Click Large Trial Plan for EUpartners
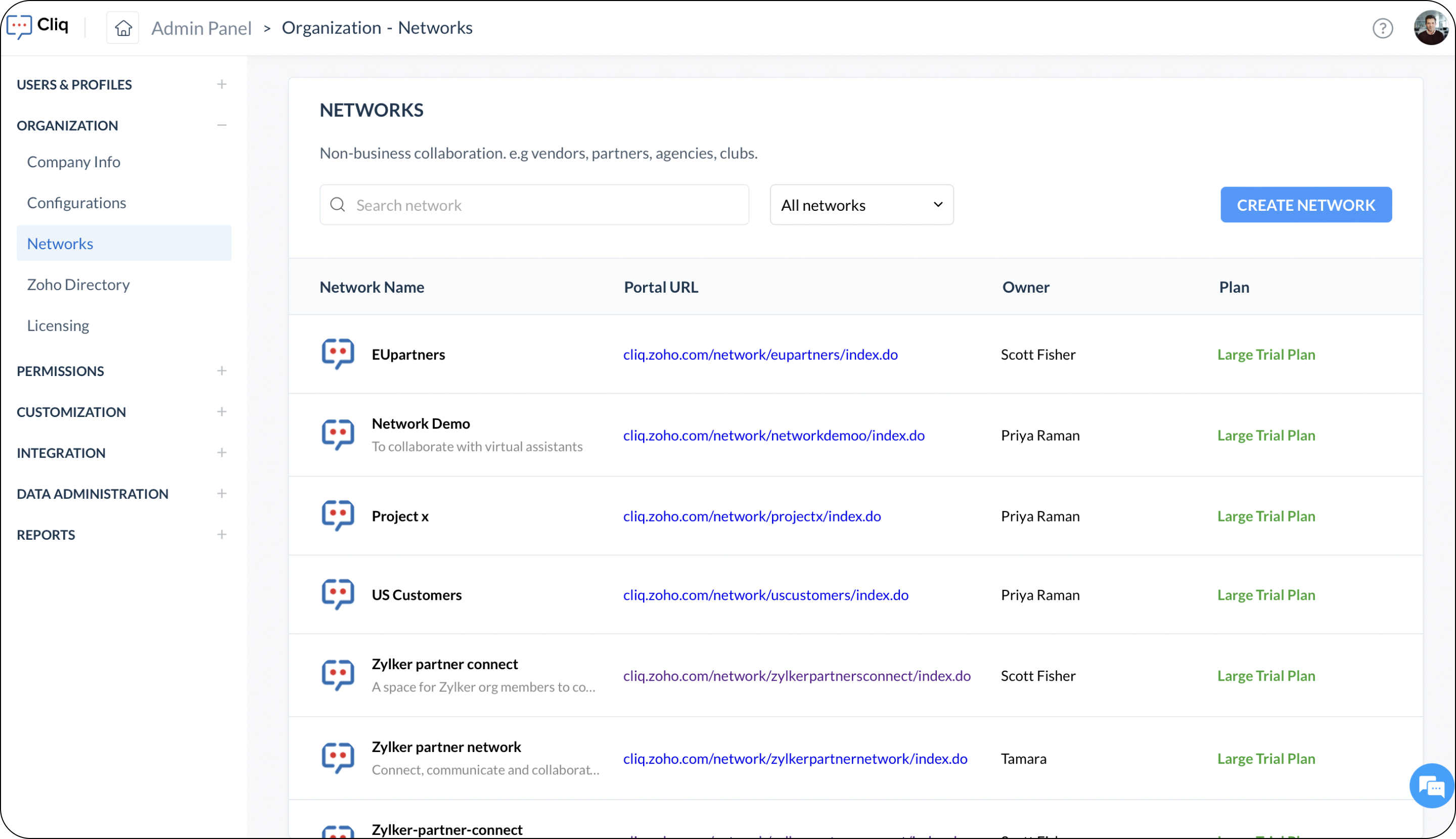Image resolution: width=1456 pixels, height=839 pixels. tap(1266, 354)
